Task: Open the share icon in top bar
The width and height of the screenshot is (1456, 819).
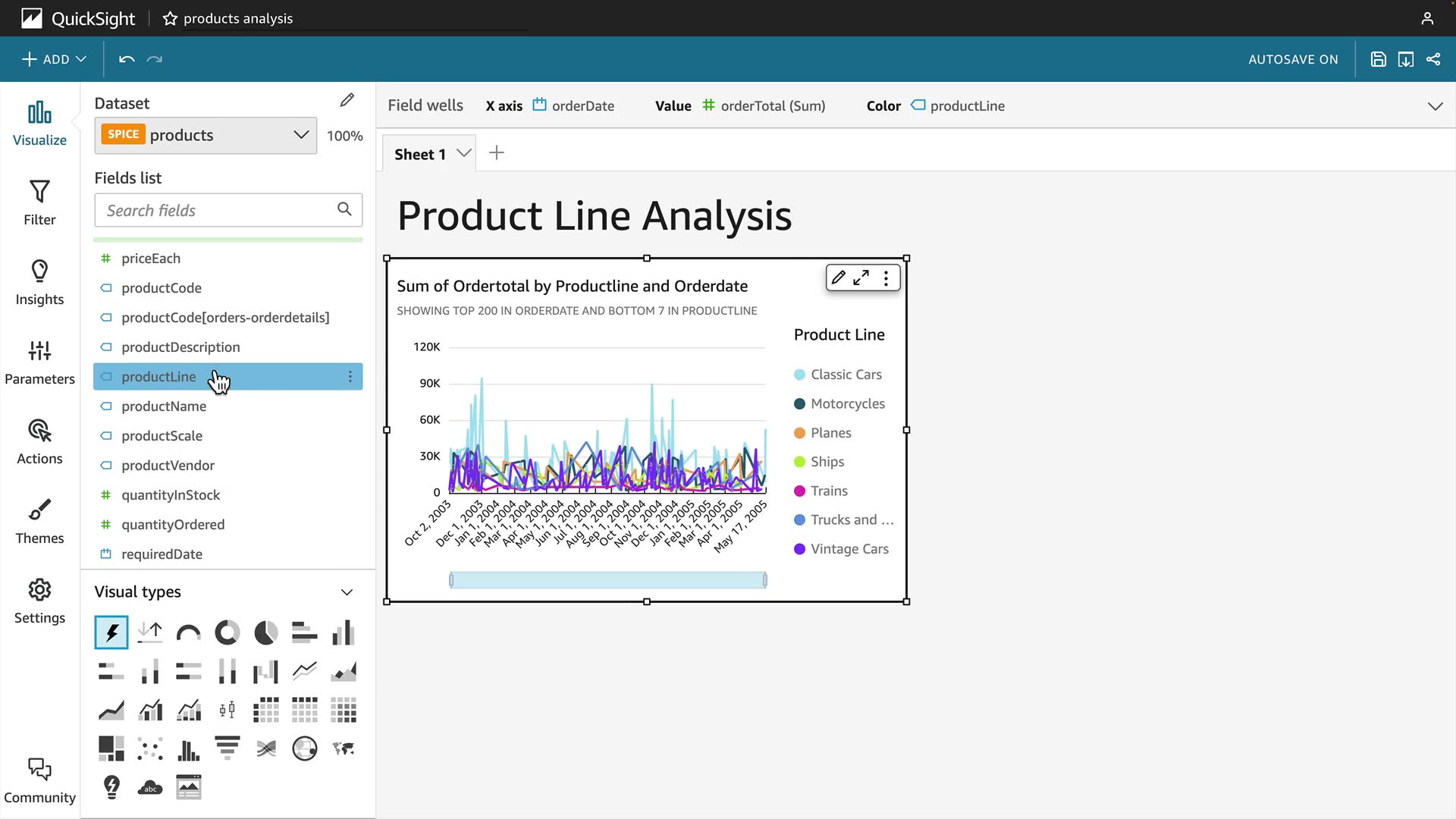Action: click(1433, 59)
